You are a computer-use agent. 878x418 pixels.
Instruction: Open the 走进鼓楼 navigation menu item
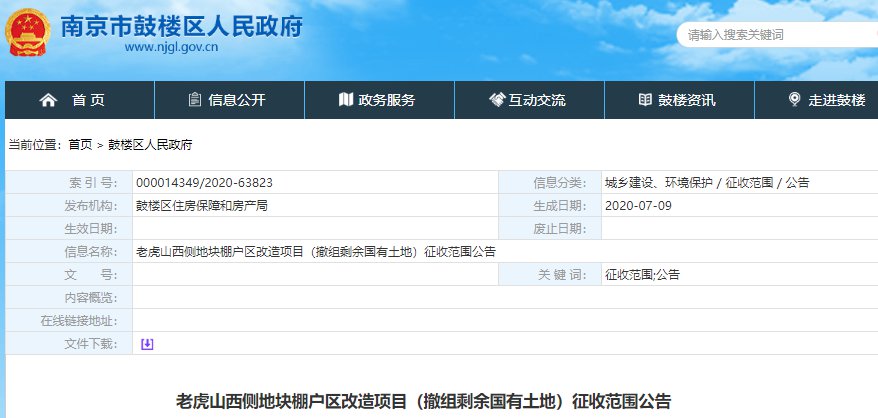click(836, 100)
